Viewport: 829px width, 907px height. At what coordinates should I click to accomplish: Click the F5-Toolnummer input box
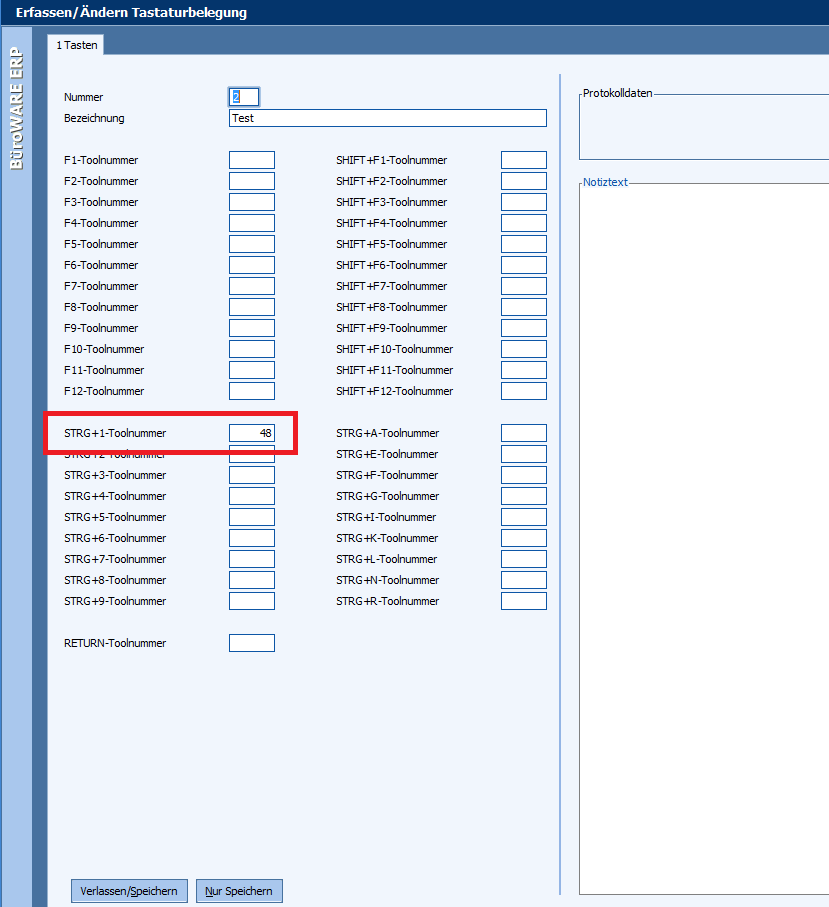pos(252,244)
